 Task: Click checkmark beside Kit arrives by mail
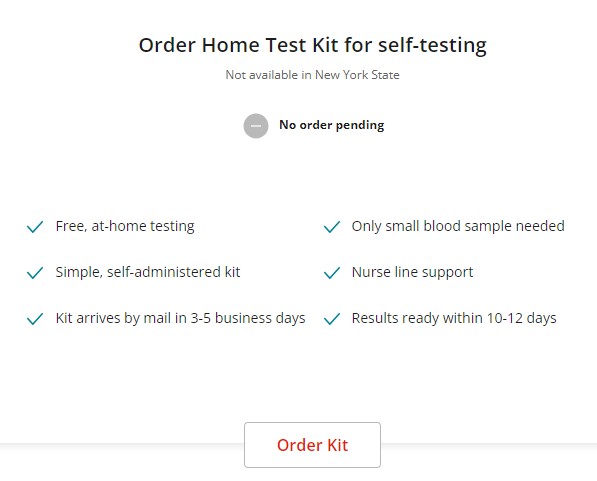point(35,319)
